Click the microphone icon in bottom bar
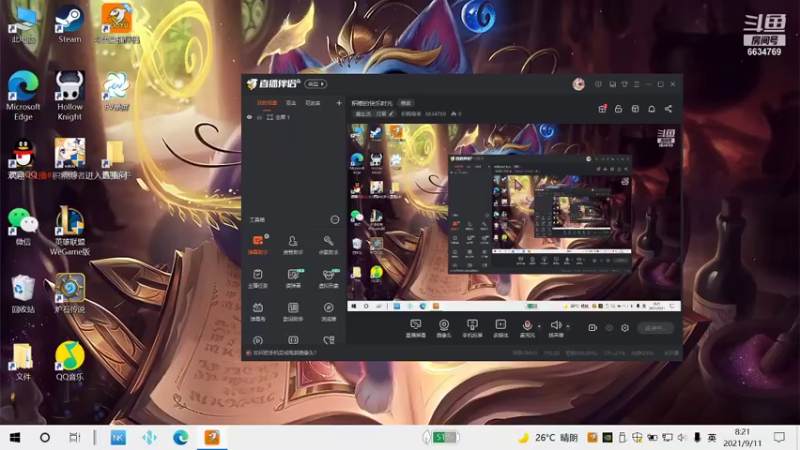 (x=527, y=325)
